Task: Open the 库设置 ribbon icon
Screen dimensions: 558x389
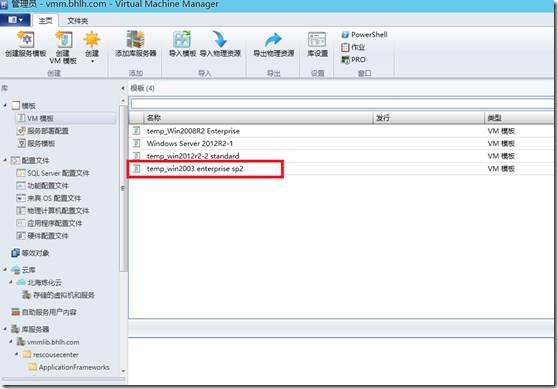Action: pos(317,40)
